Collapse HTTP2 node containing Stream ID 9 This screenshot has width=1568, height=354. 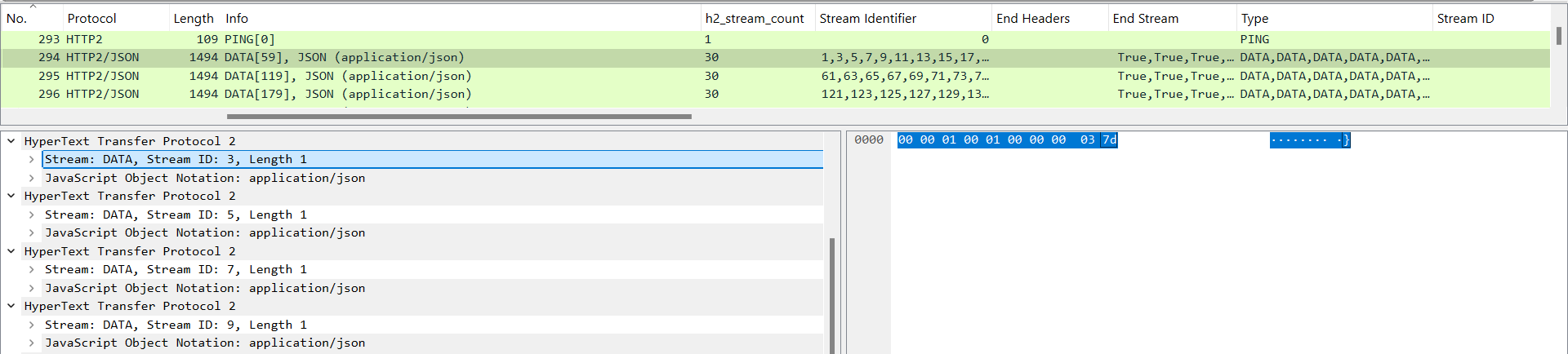11,307
